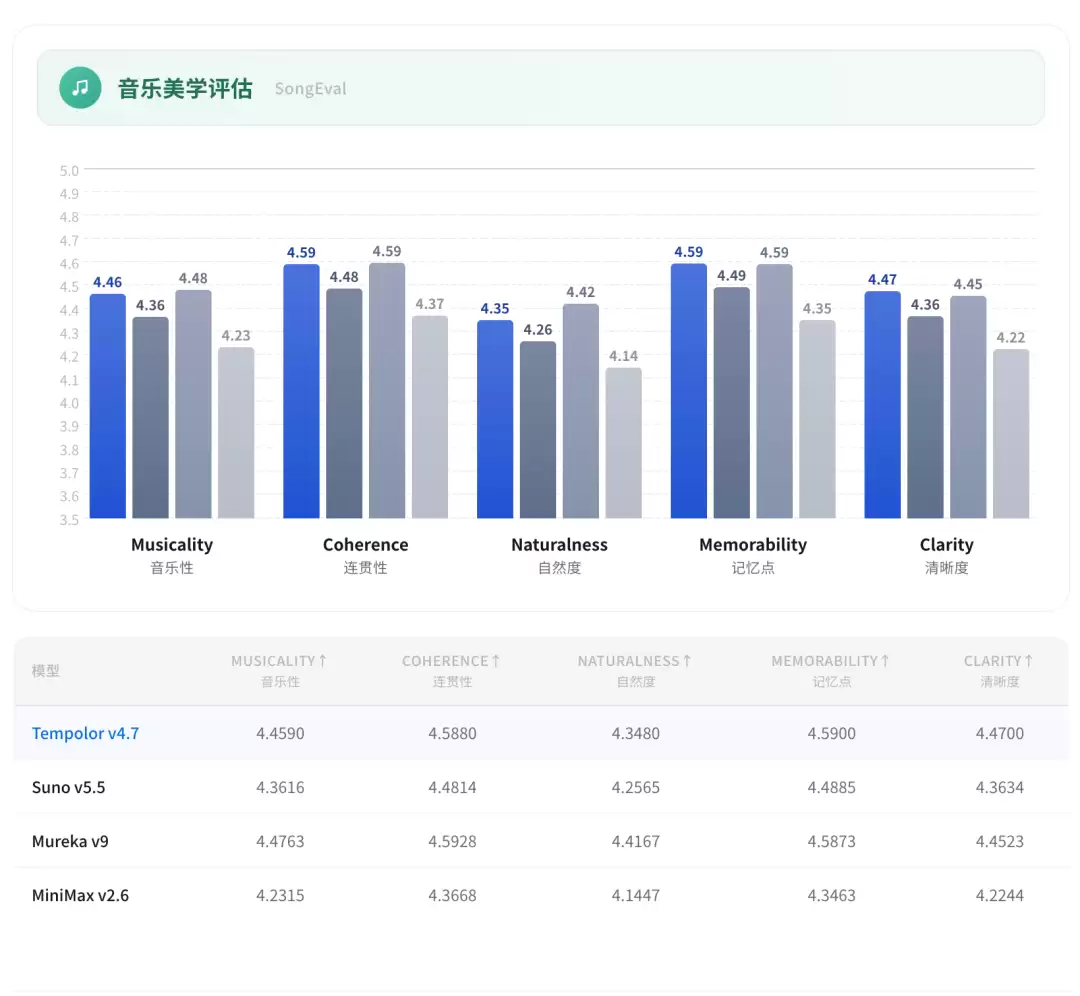The image size is (1080, 996).
Task: Click the blue 4.59 Coherence bar
Action: [302, 391]
